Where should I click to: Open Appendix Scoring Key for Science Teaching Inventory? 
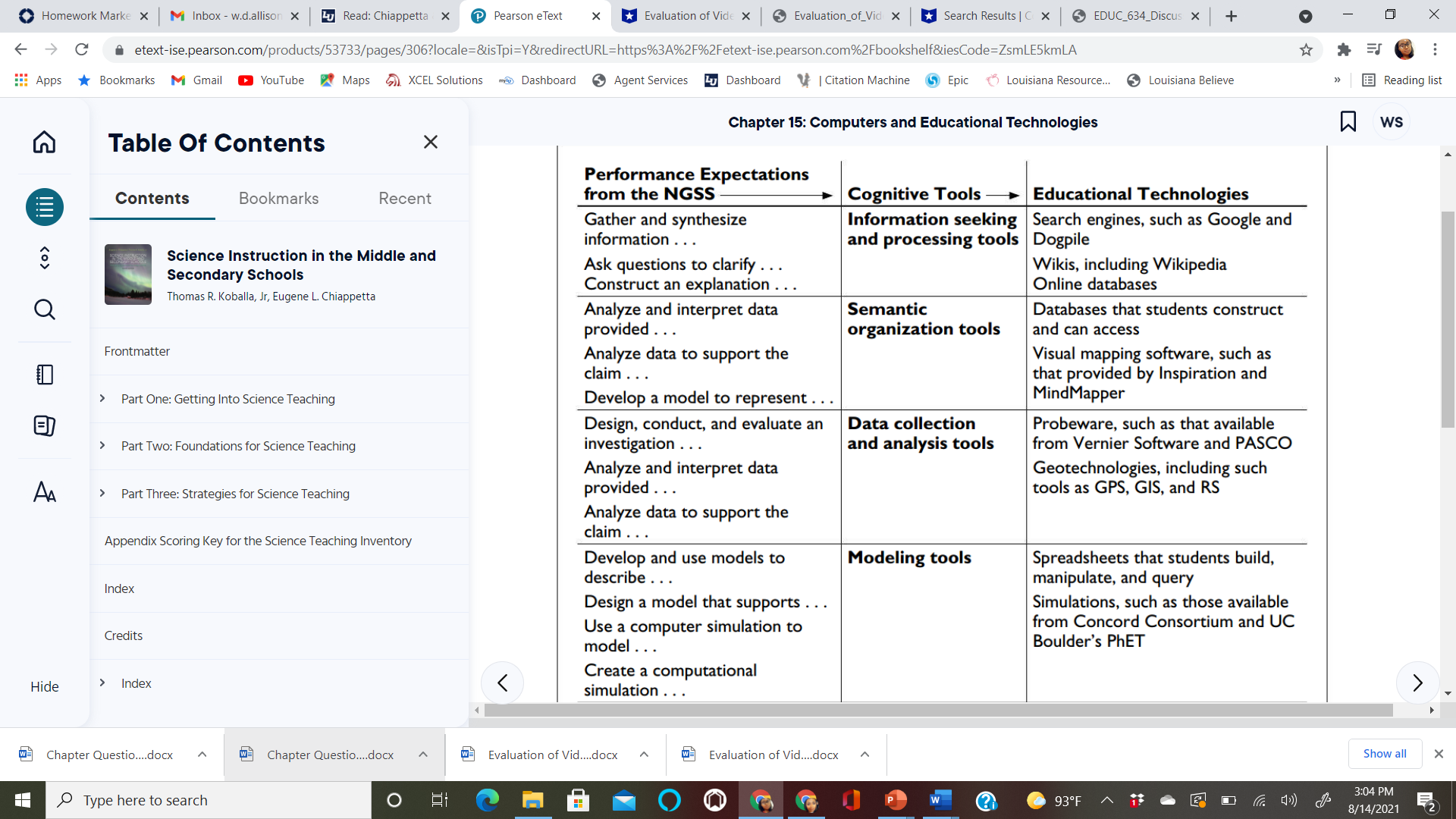pos(258,541)
